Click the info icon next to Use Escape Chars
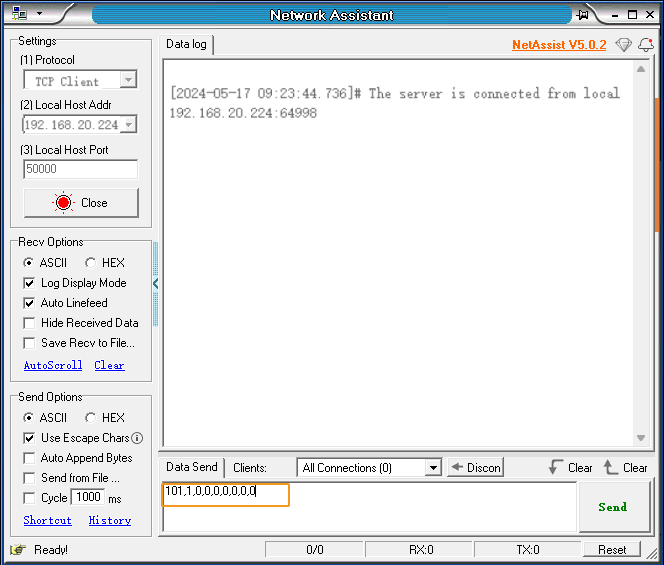Screen dimensions: 664x565 click(x=137, y=438)
